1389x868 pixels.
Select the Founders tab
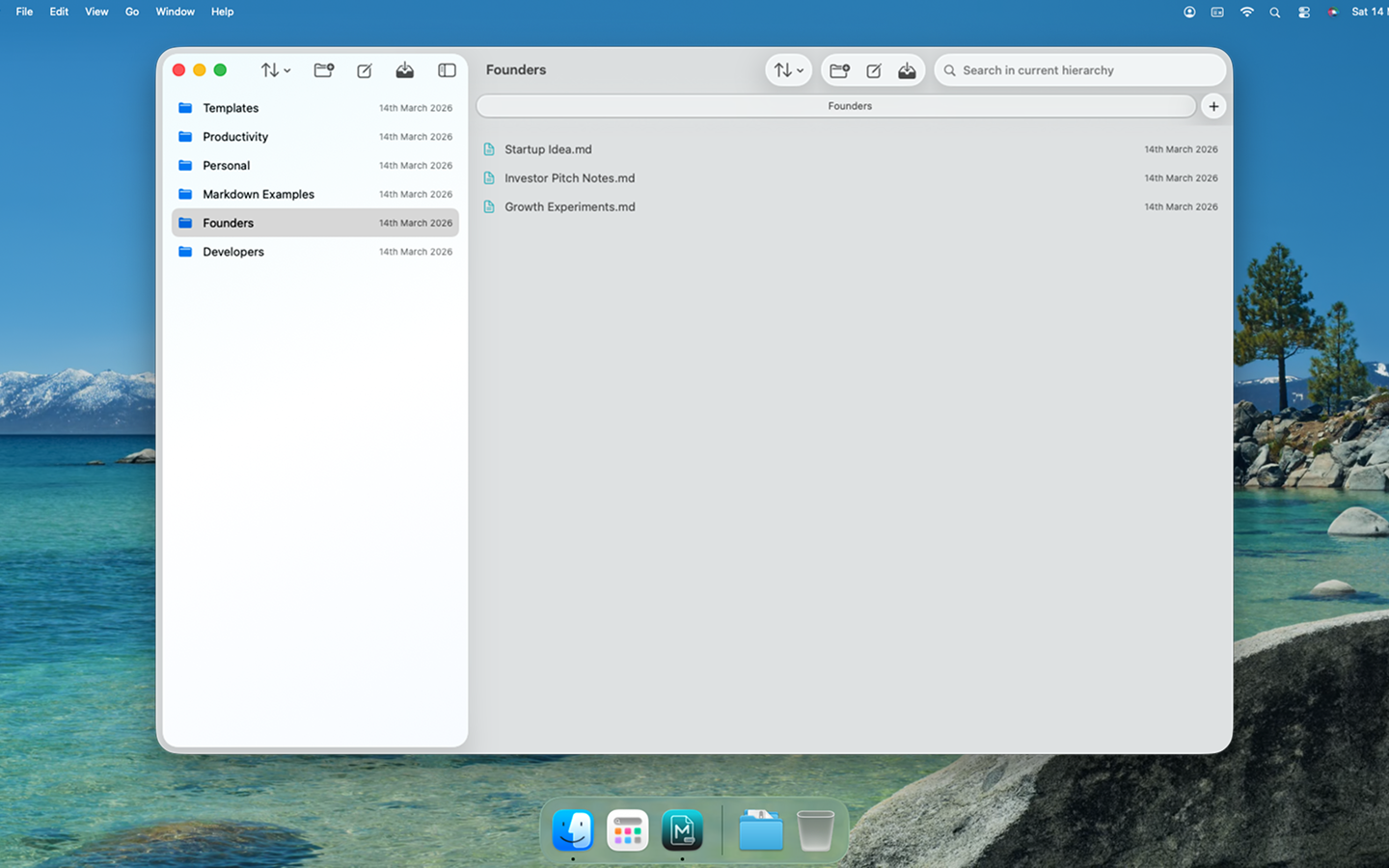pos(836,106)
